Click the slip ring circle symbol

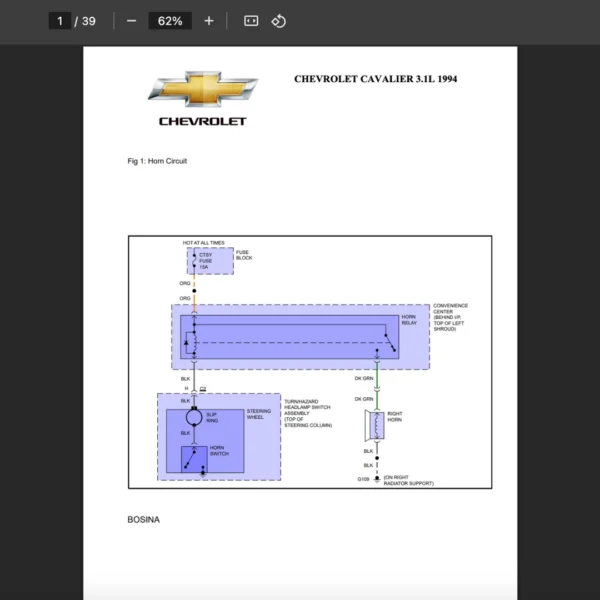[x=194, y=415]
